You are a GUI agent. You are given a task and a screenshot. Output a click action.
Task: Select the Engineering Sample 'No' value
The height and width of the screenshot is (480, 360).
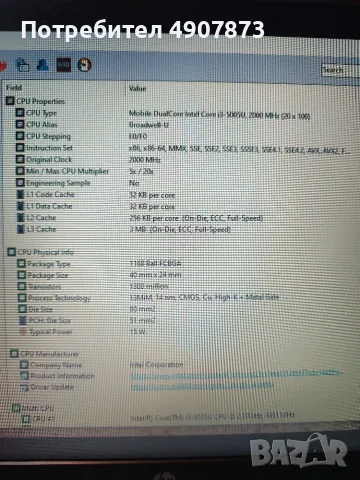(x=134, y=183)
